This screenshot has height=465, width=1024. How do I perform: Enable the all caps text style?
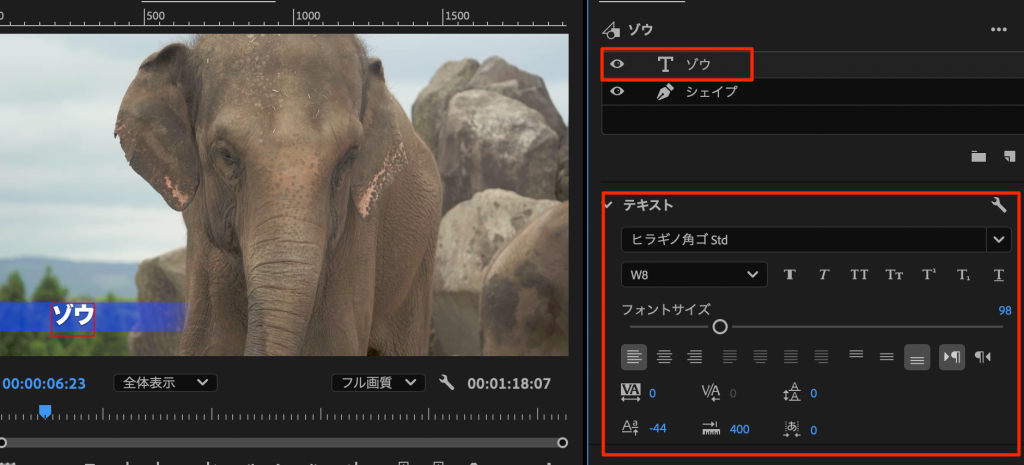[x=859, y=274]
